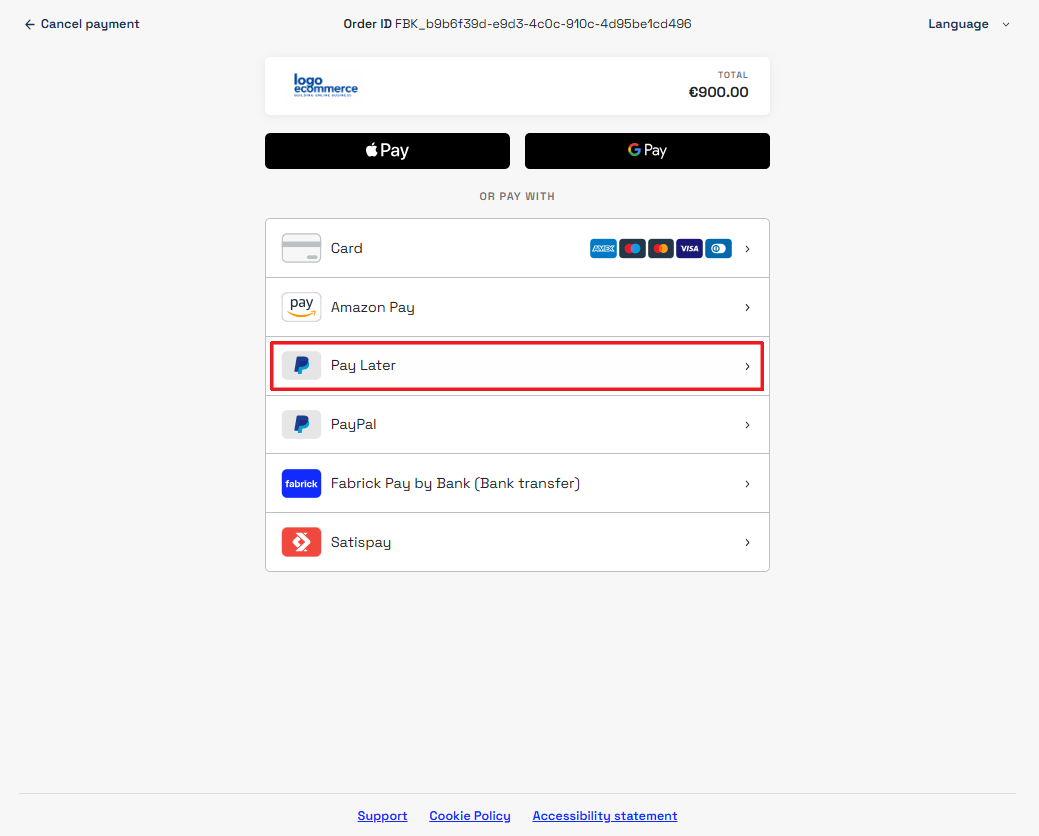The height and width of the screenshot is (836, 1039).
Task: Click the back arrow beside Cancel payment
Action: click(29, 25)
